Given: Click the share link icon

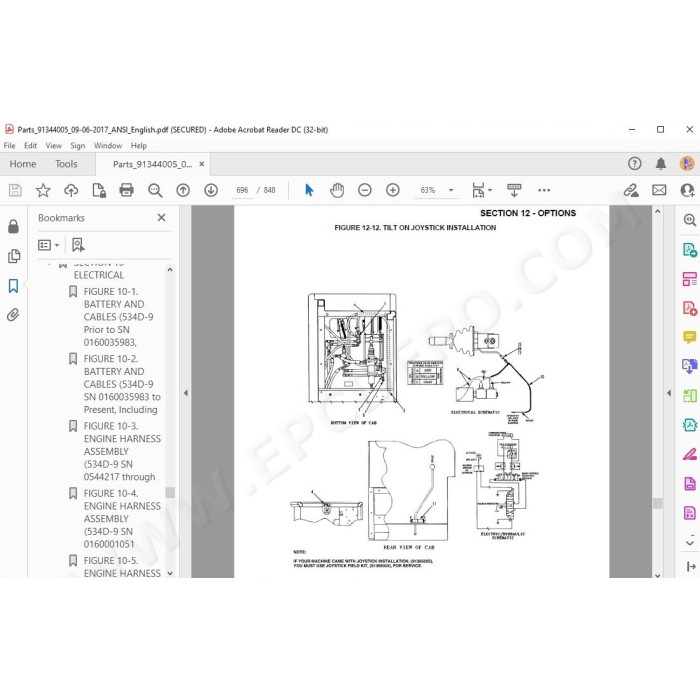Looking at the screenshot, I should 631,190.
